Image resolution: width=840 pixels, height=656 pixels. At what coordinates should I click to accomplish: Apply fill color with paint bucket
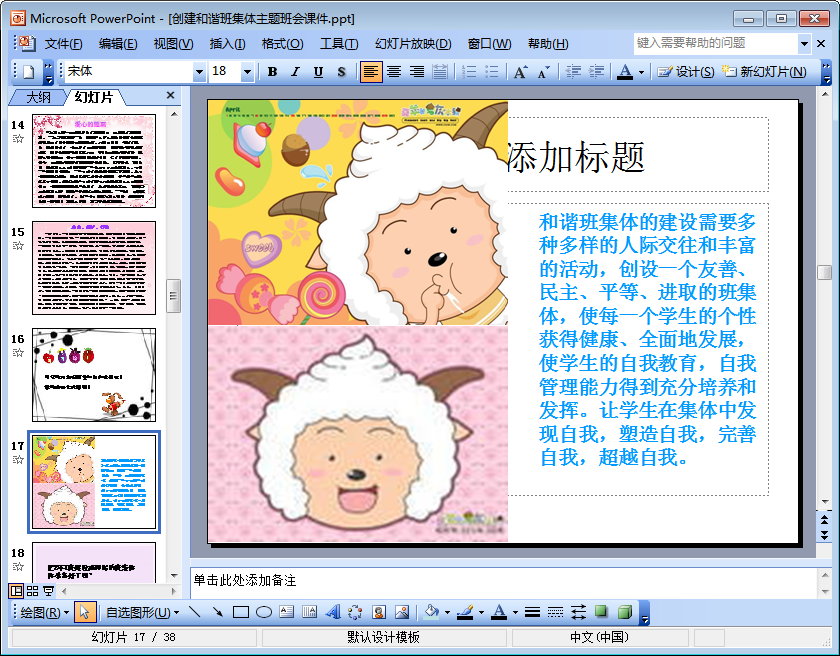point(432,612)
